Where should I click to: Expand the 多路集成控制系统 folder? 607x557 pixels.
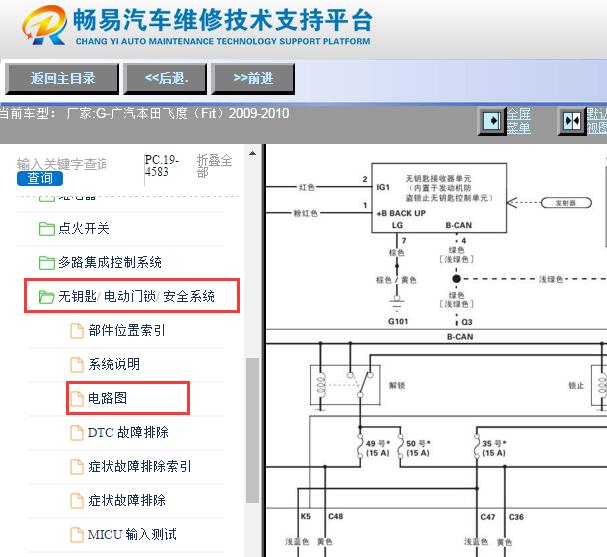[x=110, y=262]
